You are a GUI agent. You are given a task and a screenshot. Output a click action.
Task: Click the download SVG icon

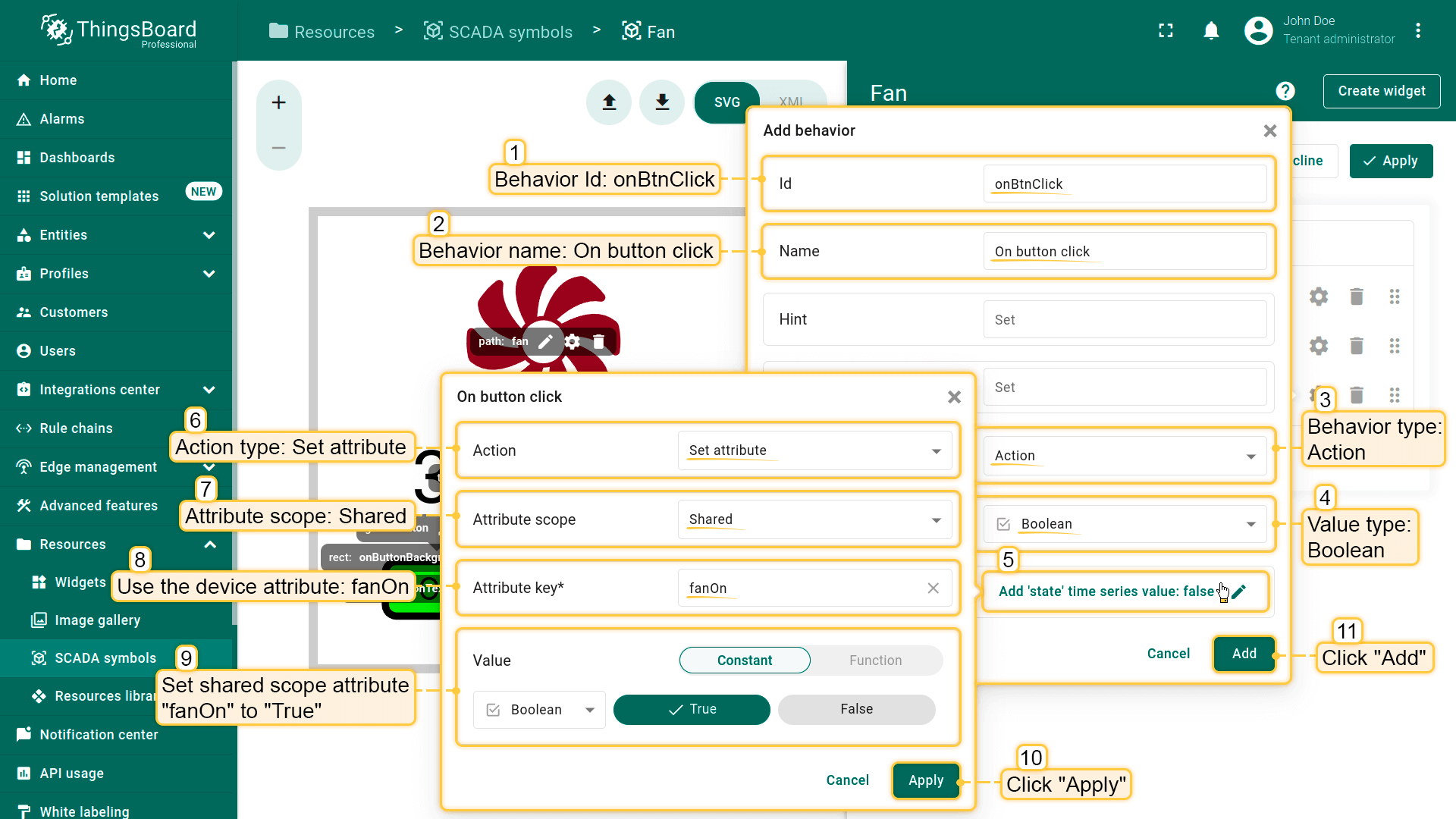(662, 102)
